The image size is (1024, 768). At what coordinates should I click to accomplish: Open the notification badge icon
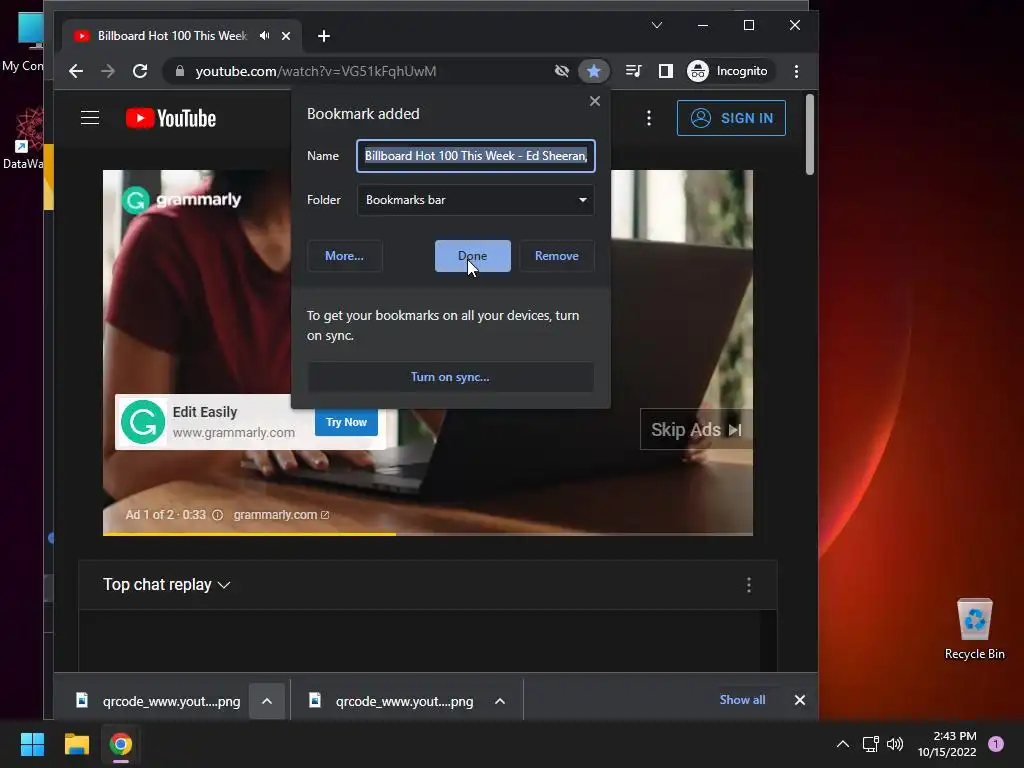(x=996, y=744)
